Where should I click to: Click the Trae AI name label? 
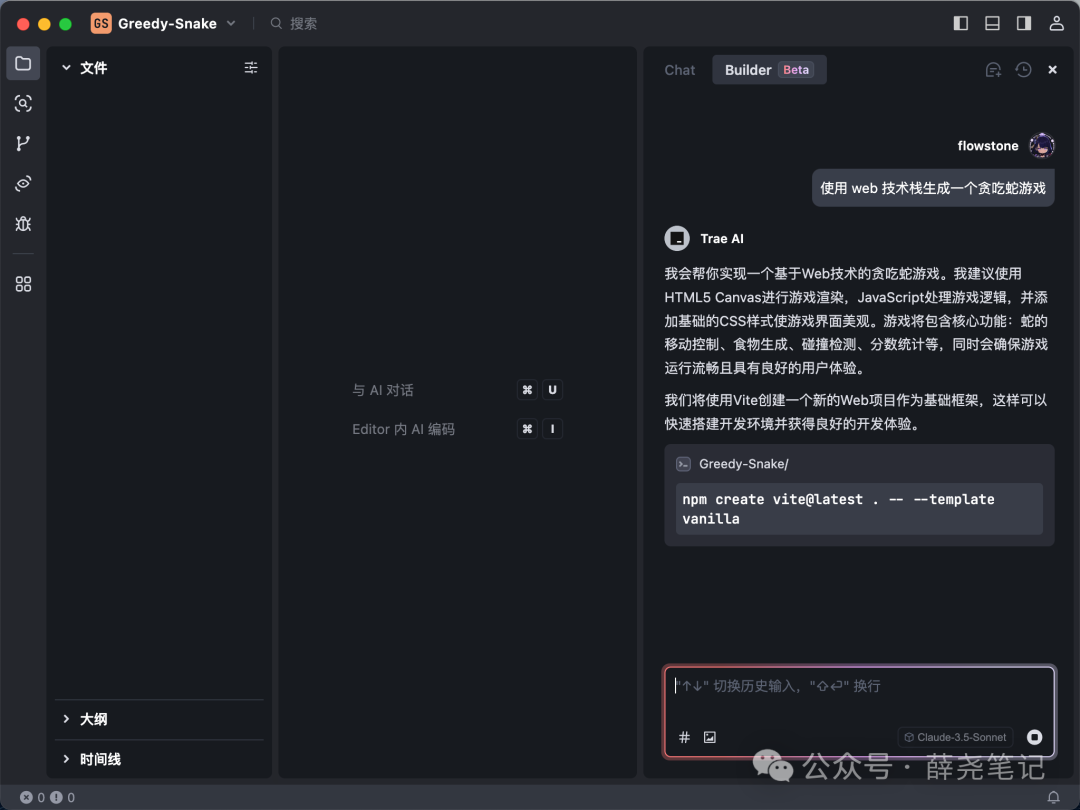pos(722,238)
